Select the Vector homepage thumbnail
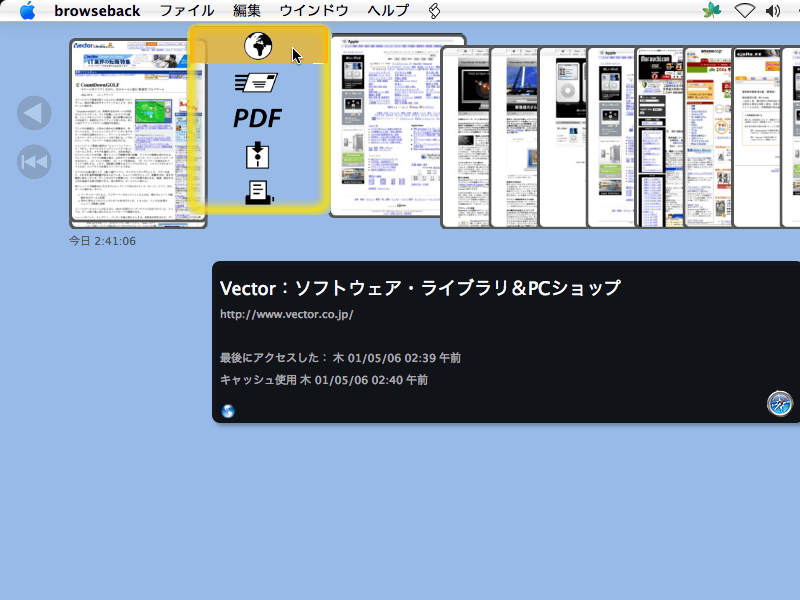 138,133
